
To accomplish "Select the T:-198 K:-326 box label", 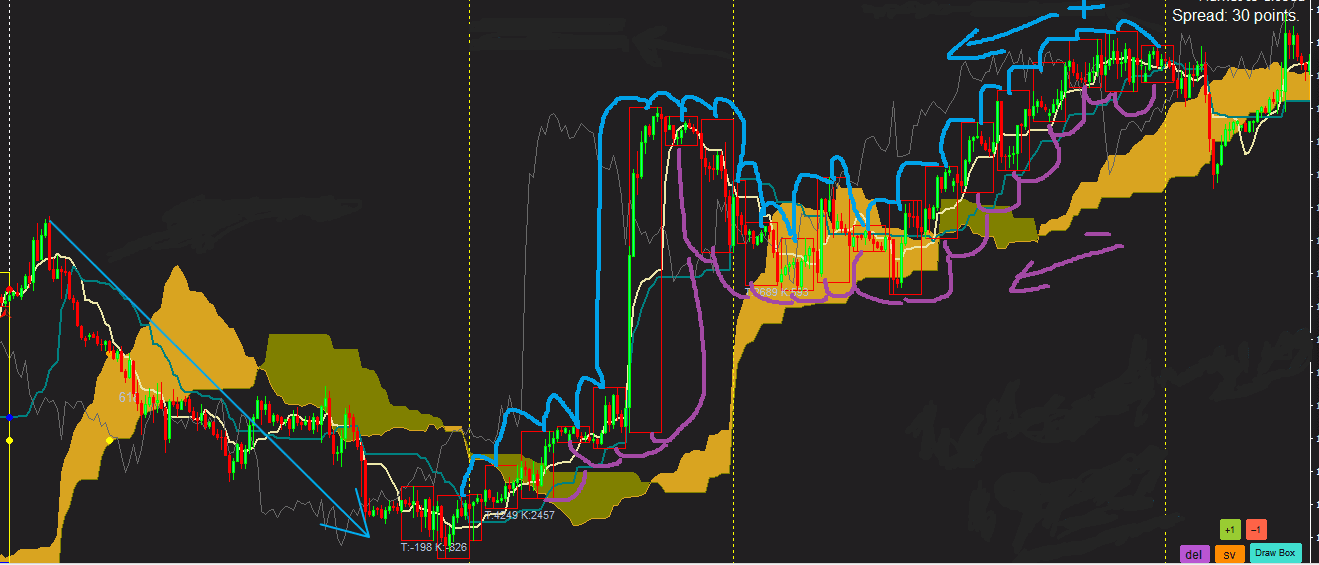I will (x=434, y=547).
